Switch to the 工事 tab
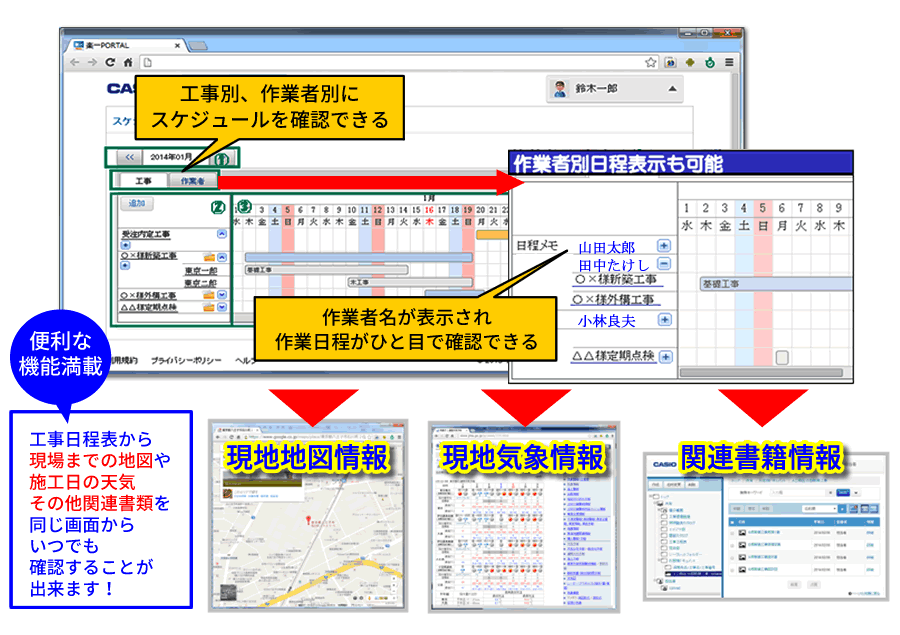 pyautogui.click(x=143, y=181)
